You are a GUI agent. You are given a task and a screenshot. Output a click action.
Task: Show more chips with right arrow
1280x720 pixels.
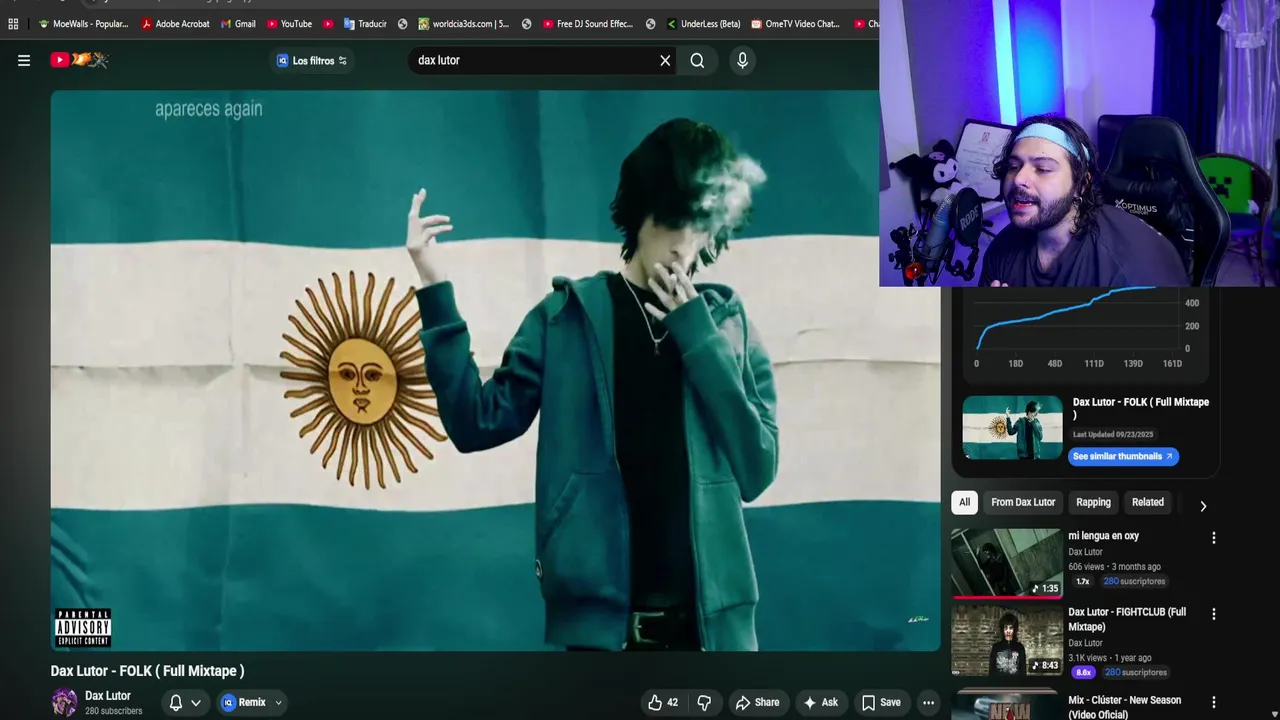pos(1203,506)
